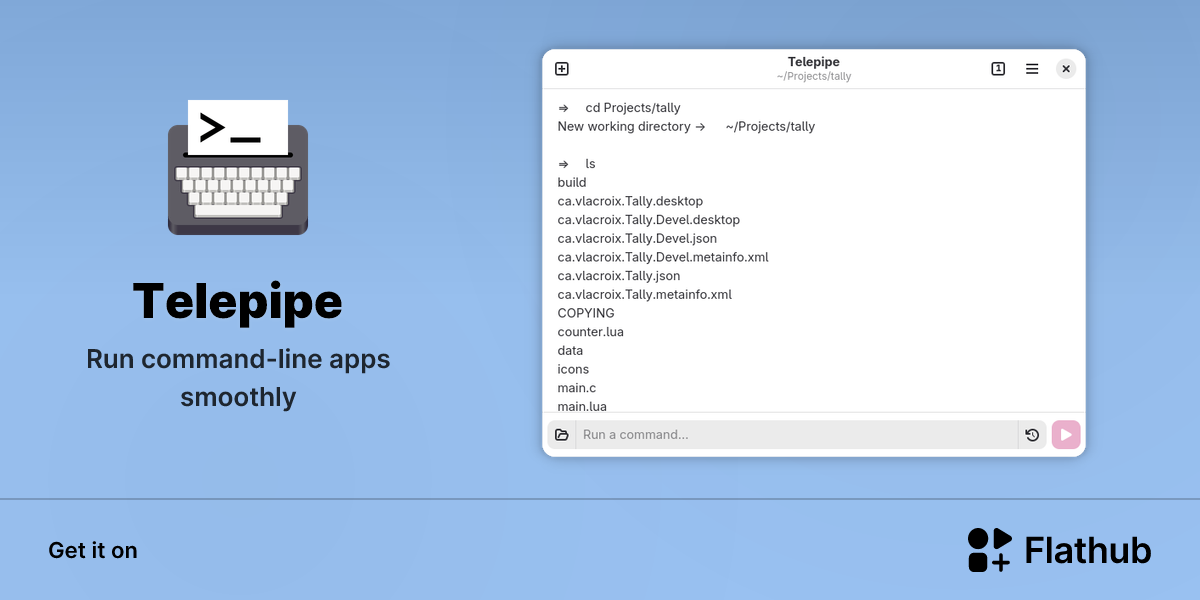
Task: Click the Flathub wordmark text
Action: (1088, 551)
